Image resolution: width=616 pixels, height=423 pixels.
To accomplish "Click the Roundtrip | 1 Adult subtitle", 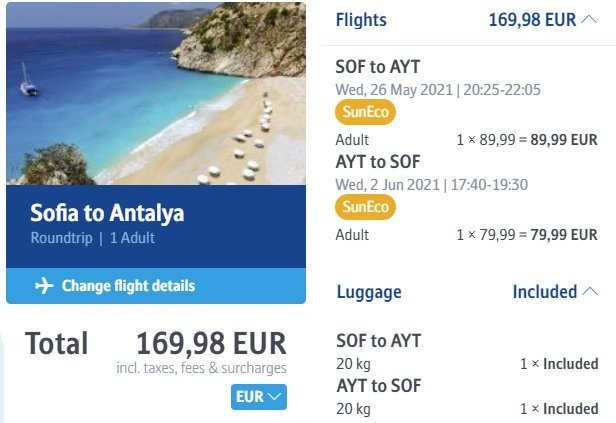I will [92, 239].
